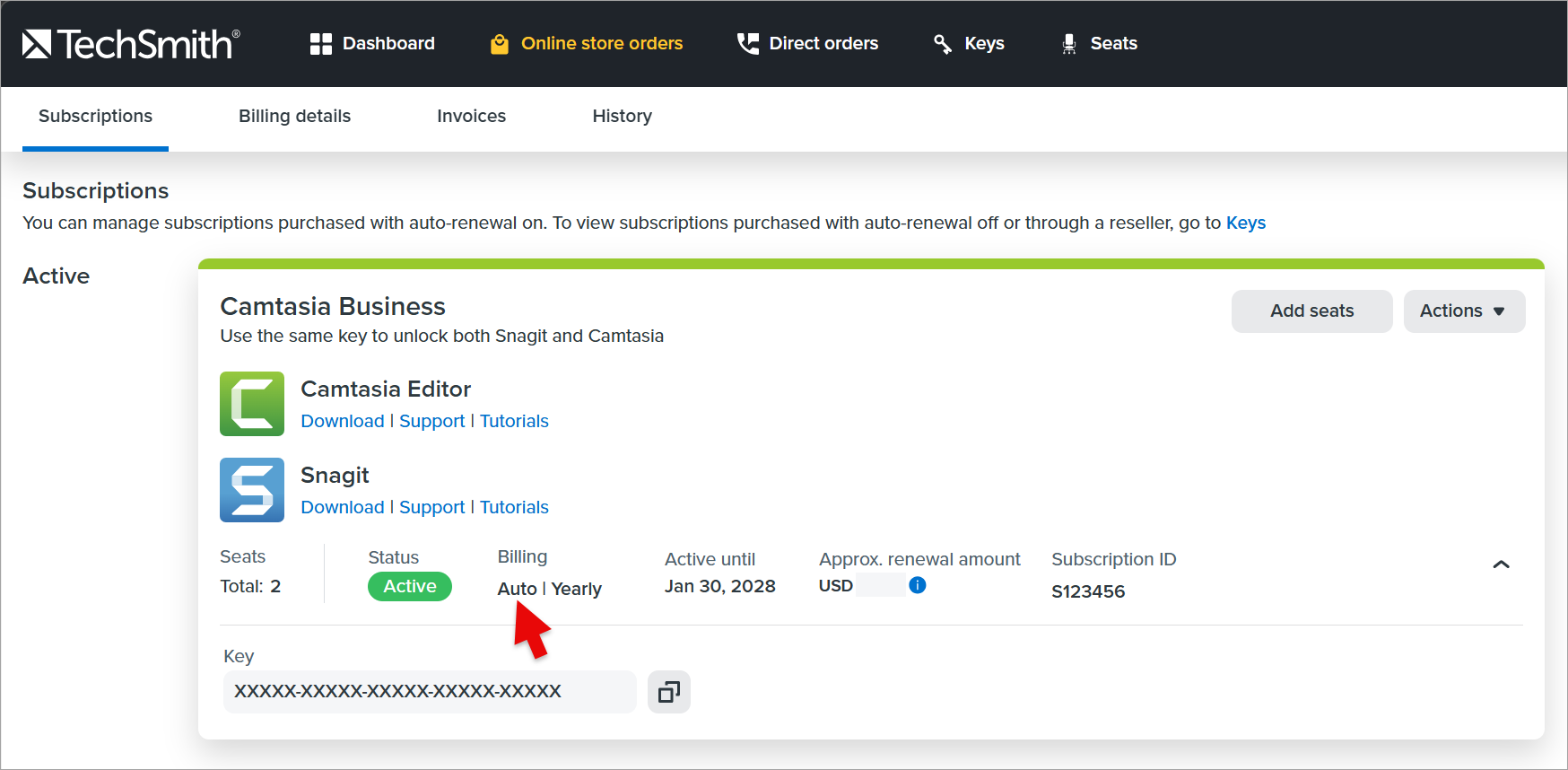Go to Direct orders

(807, 44)
